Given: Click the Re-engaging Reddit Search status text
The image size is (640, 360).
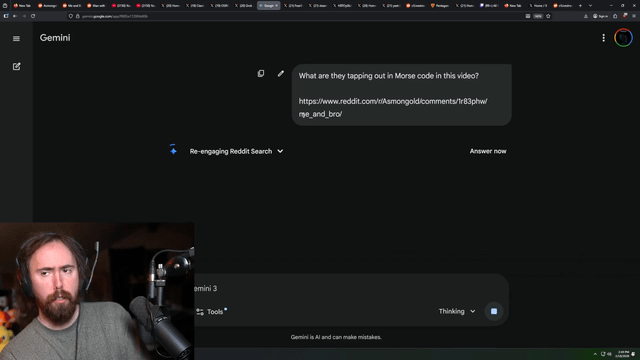Looking at the screenshot, I should tap(231, 151).
